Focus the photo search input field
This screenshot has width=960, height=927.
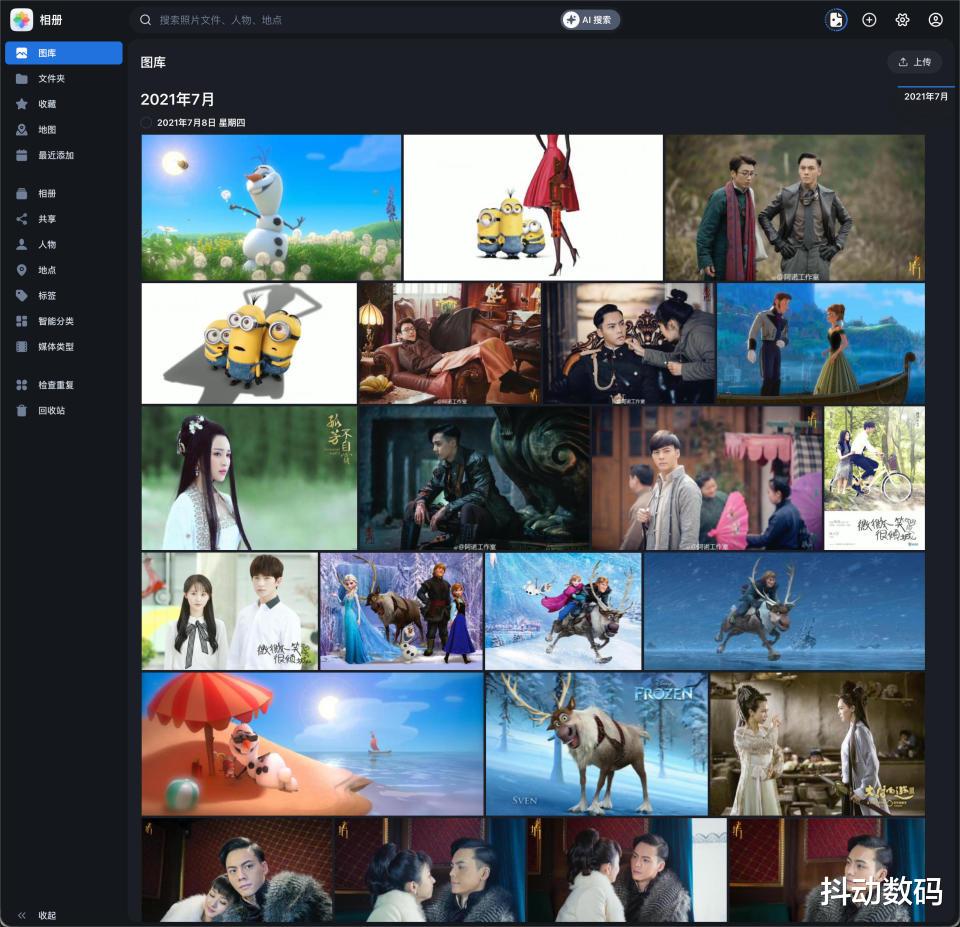point(357,20)
